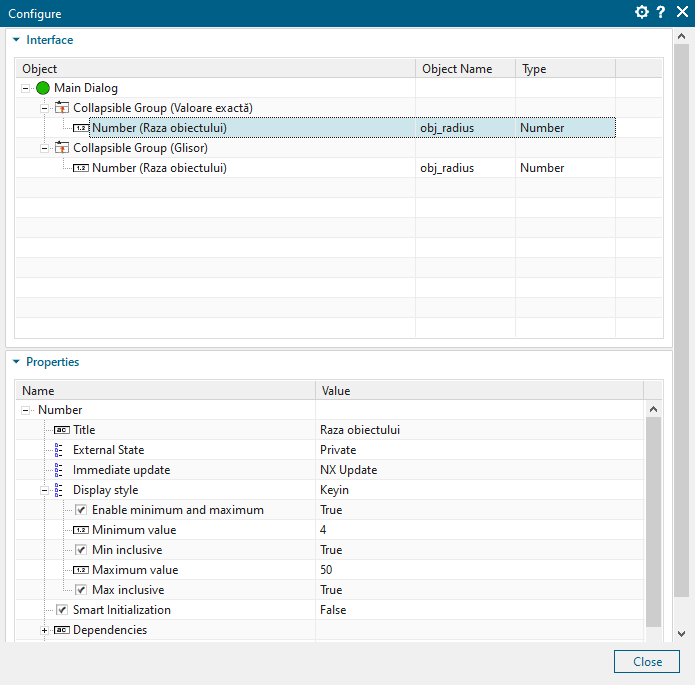
Task: Click the Close button
Action: pyautogui.click(x=647, y=662)
